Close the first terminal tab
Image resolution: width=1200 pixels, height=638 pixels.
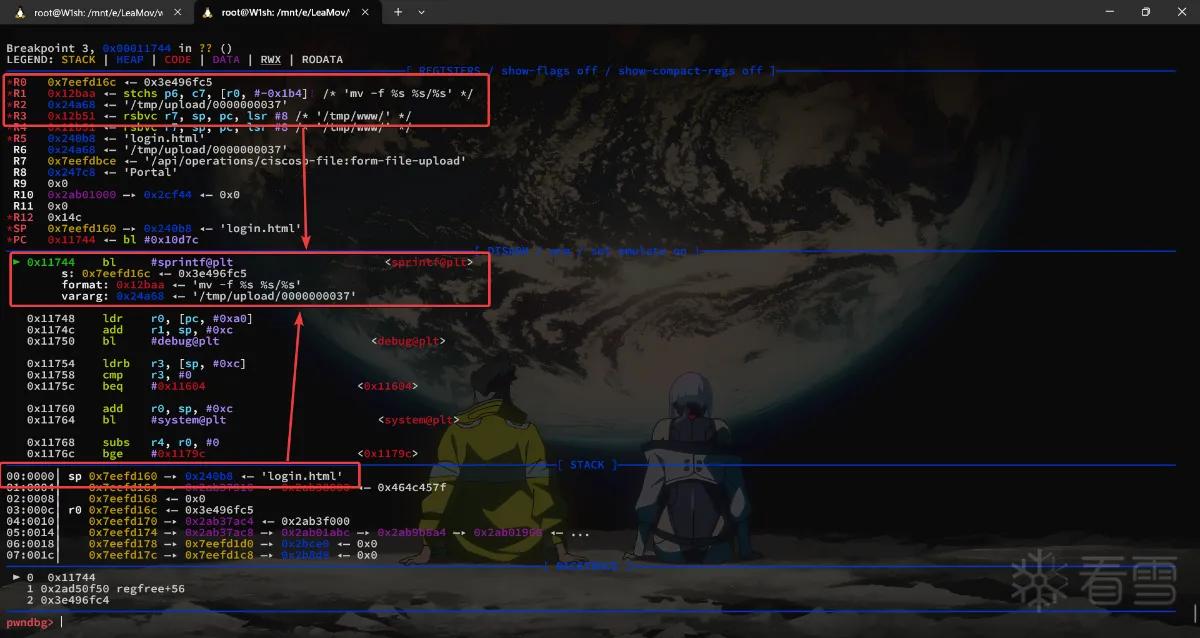[x=176, y=12]
